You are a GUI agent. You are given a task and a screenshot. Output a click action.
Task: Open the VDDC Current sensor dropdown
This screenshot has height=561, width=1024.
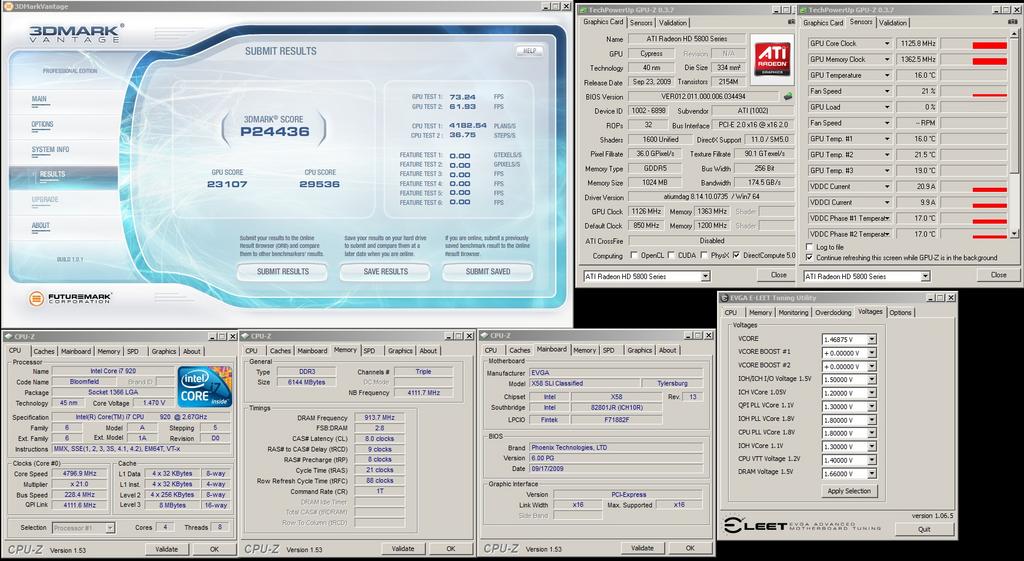point(887,186)
